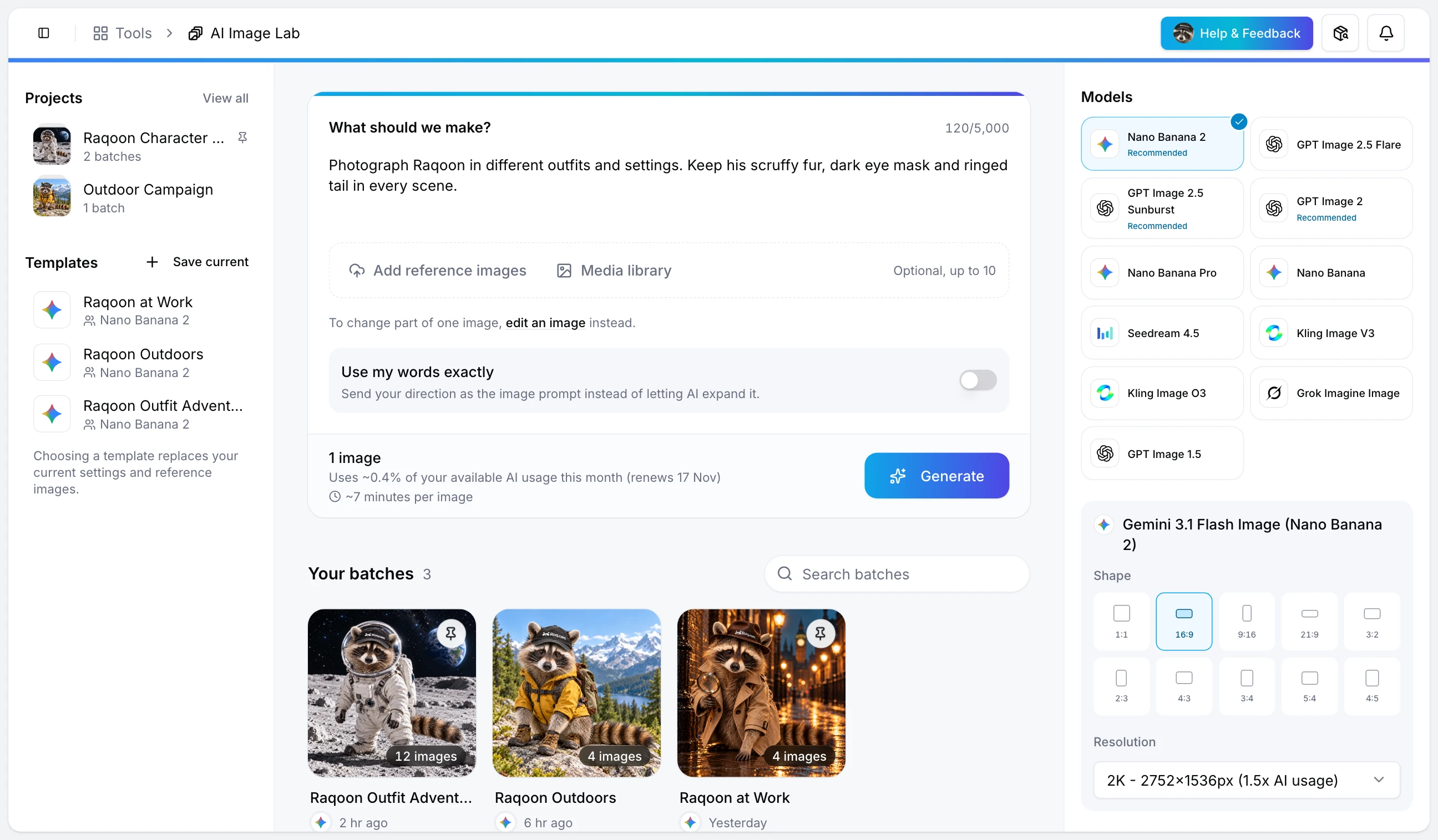Viewport: 1438px width, 840px height.
Task: Click pin icon on Raqoon Outfit Adventure batch
Action: [451, 633]
